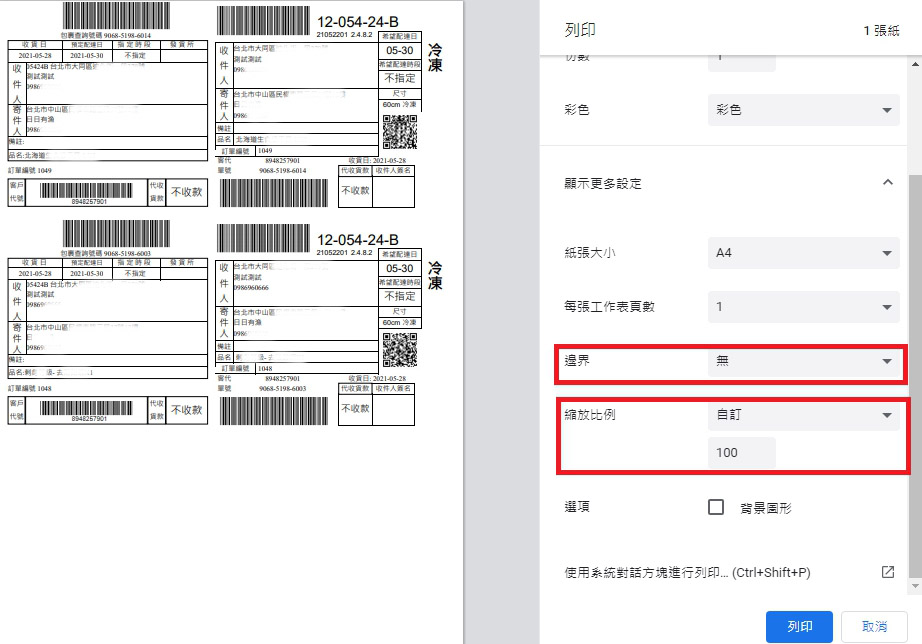This screenshot has height=644, width=922.
Task: Collapse 顯示更多設定 with the chevron icon
Action: [886, 183]
